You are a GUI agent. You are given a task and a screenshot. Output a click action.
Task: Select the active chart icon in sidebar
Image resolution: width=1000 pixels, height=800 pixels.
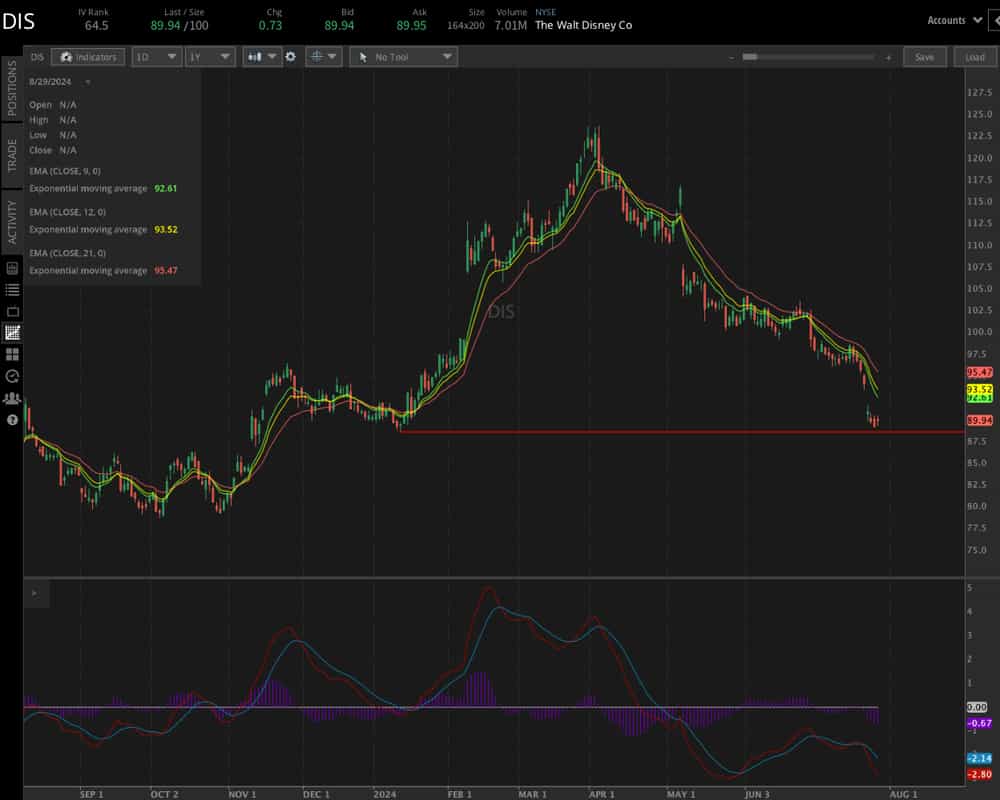click(x=12, y=333)
